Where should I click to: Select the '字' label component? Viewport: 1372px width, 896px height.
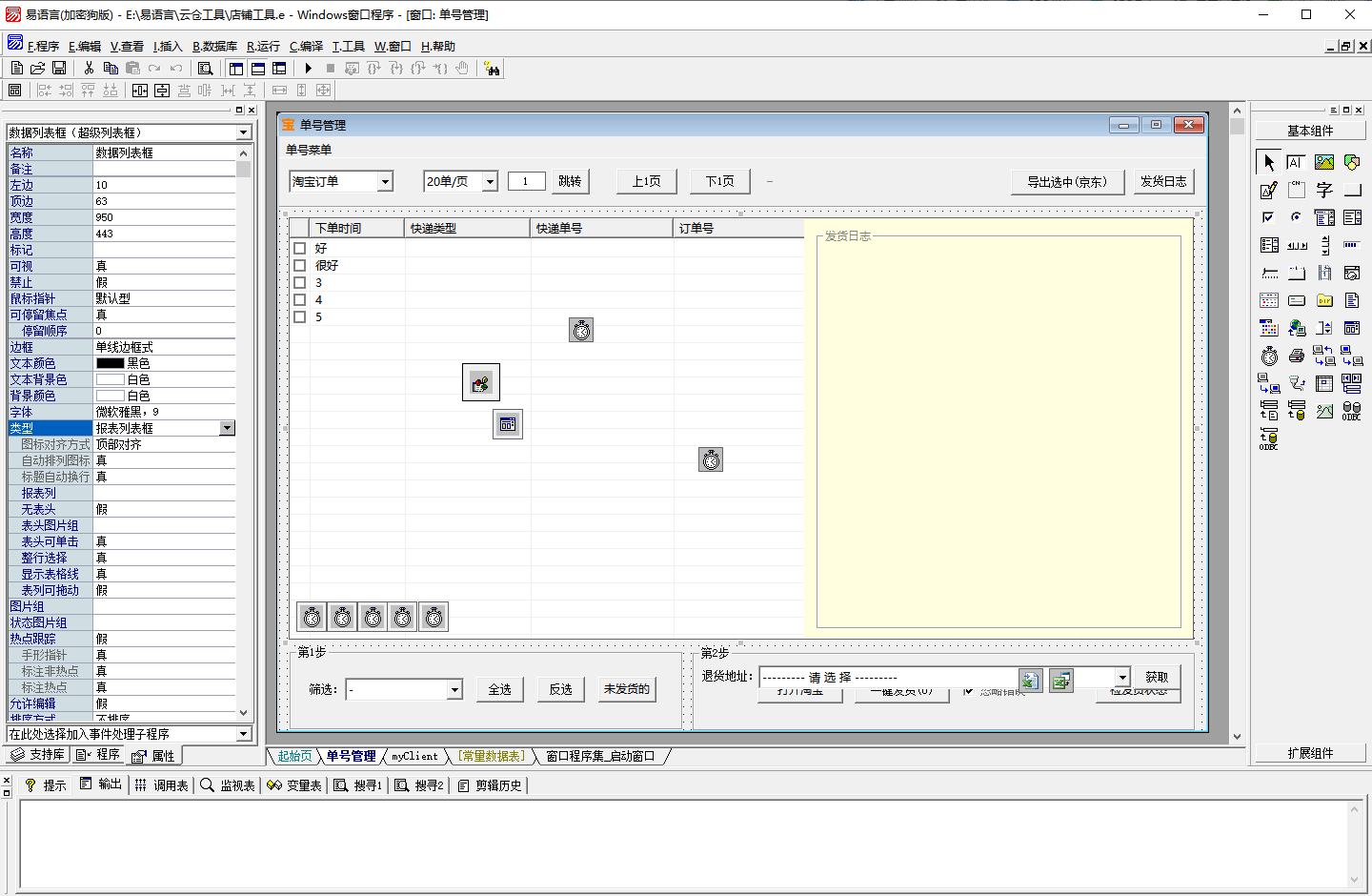[x=1324, y=191]
